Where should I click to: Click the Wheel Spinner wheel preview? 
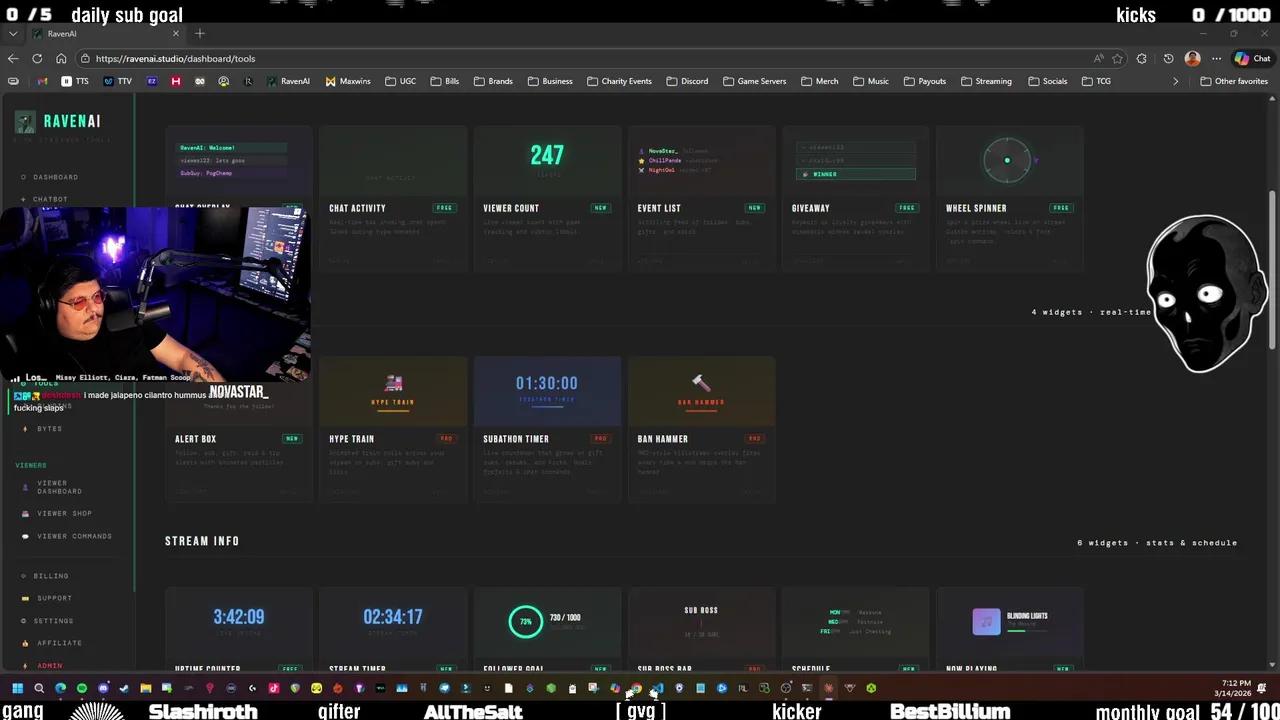tap(1007, 160)
